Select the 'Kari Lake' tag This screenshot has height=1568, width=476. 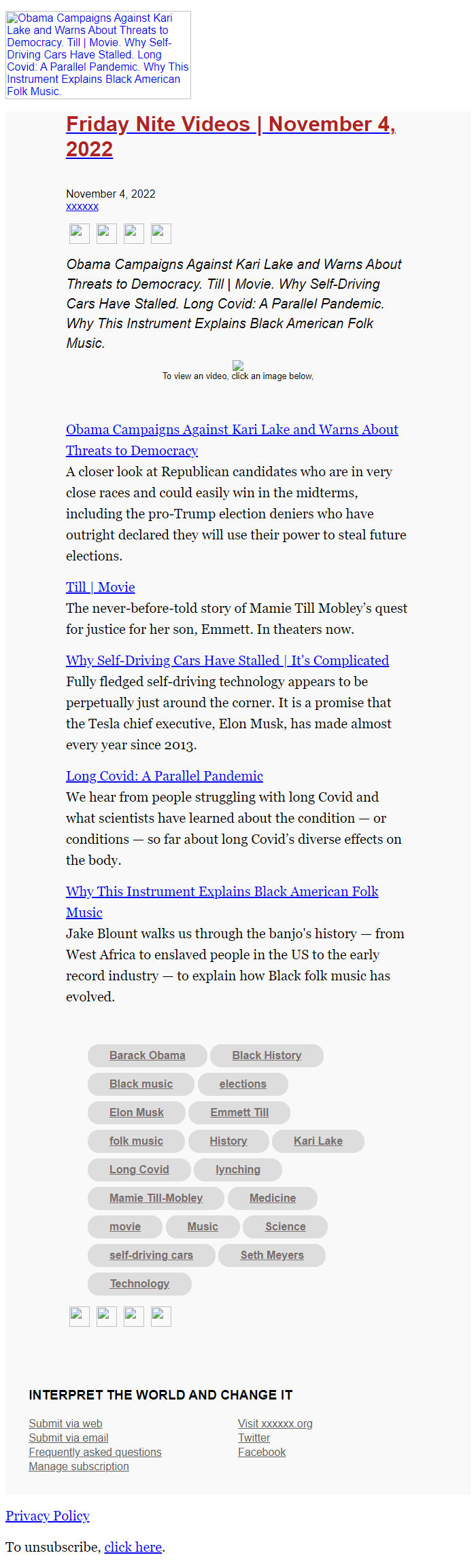318,1141
